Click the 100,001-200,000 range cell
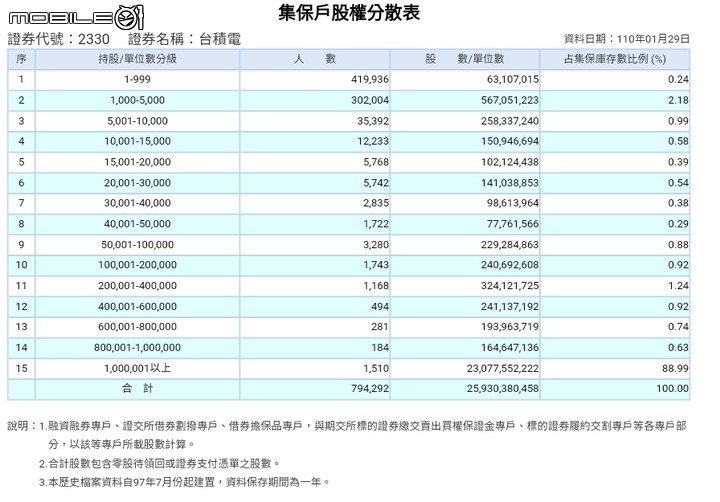Viewport: 720px width, 502px height. (x=137, y=265)
